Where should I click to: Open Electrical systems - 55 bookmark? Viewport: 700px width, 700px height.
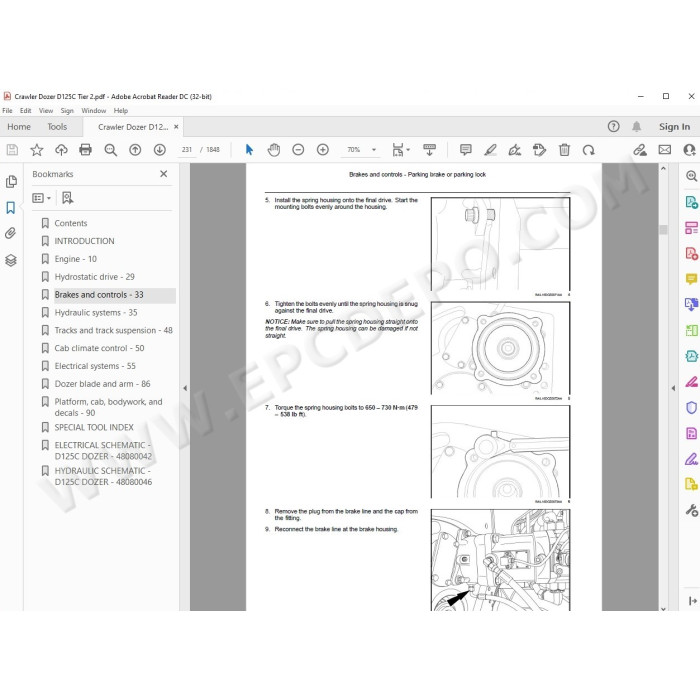[x=95, y=366]
